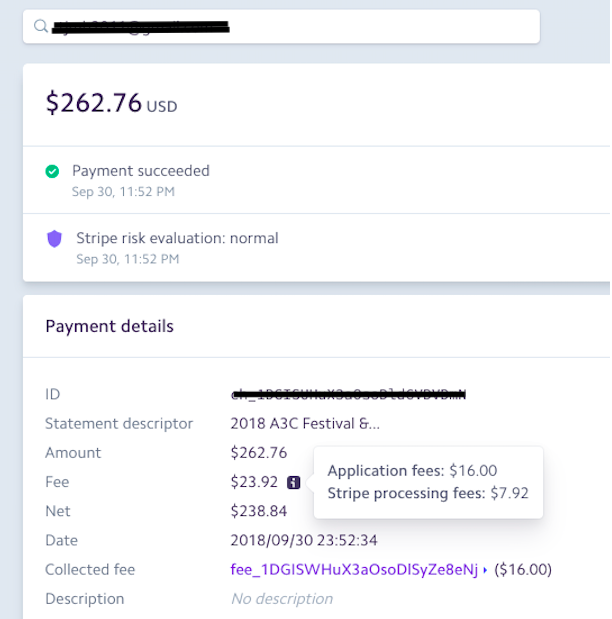The width and height of the screenshot is (612, 619).
Task: Click the arrow beside collected fee ID
Action: coord(485,570)
